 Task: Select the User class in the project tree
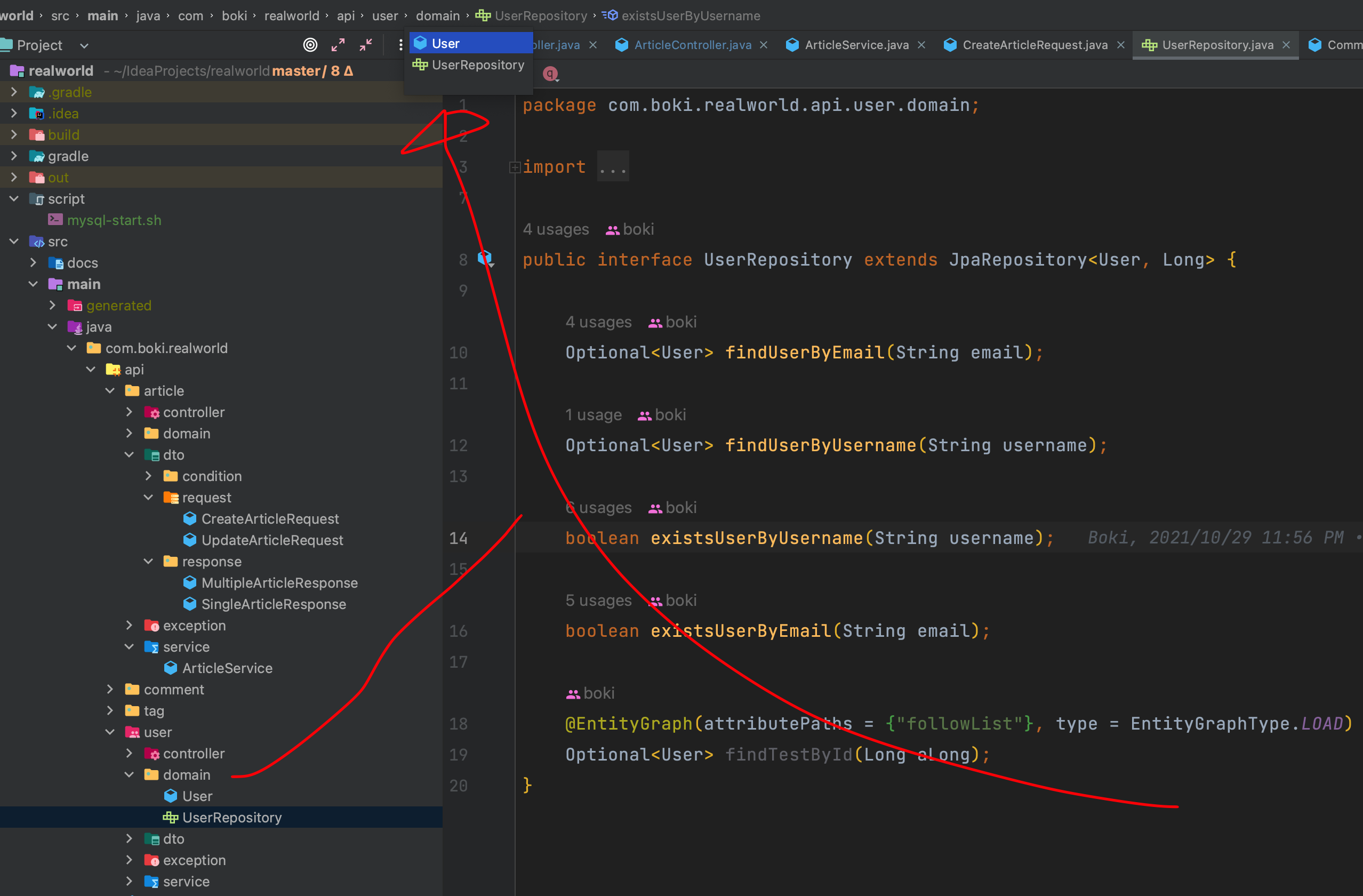pos(197,796)
